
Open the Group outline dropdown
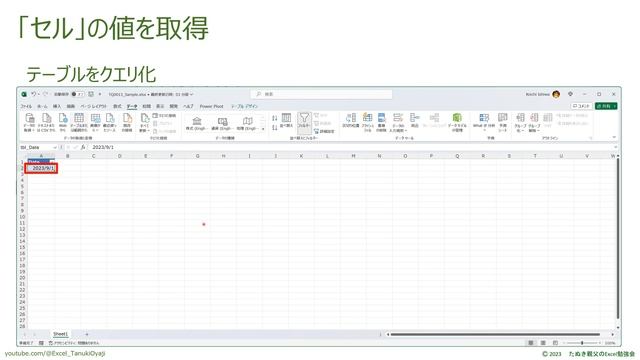point(520,122)
